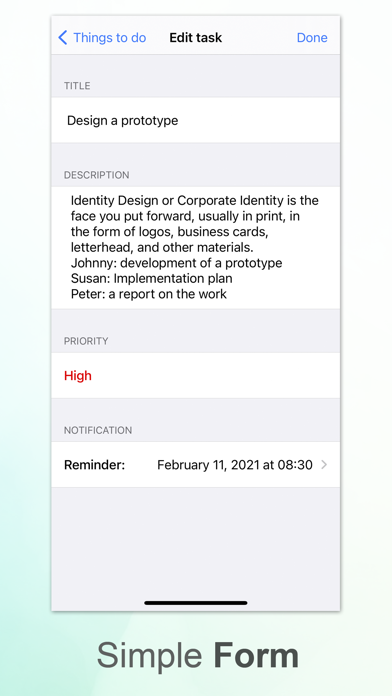Click the Edit task header title

coord(196,38)
